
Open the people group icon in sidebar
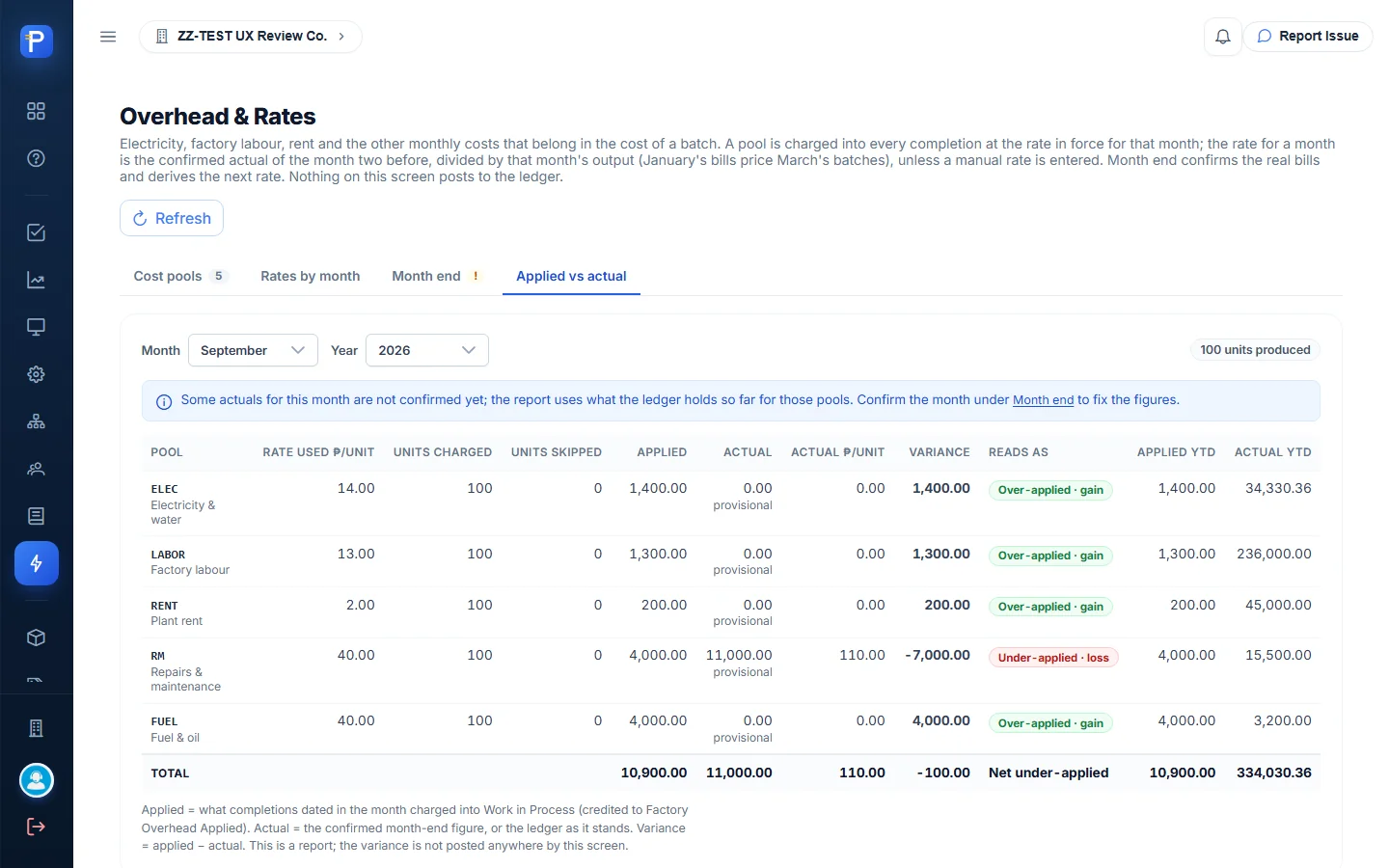36,469
